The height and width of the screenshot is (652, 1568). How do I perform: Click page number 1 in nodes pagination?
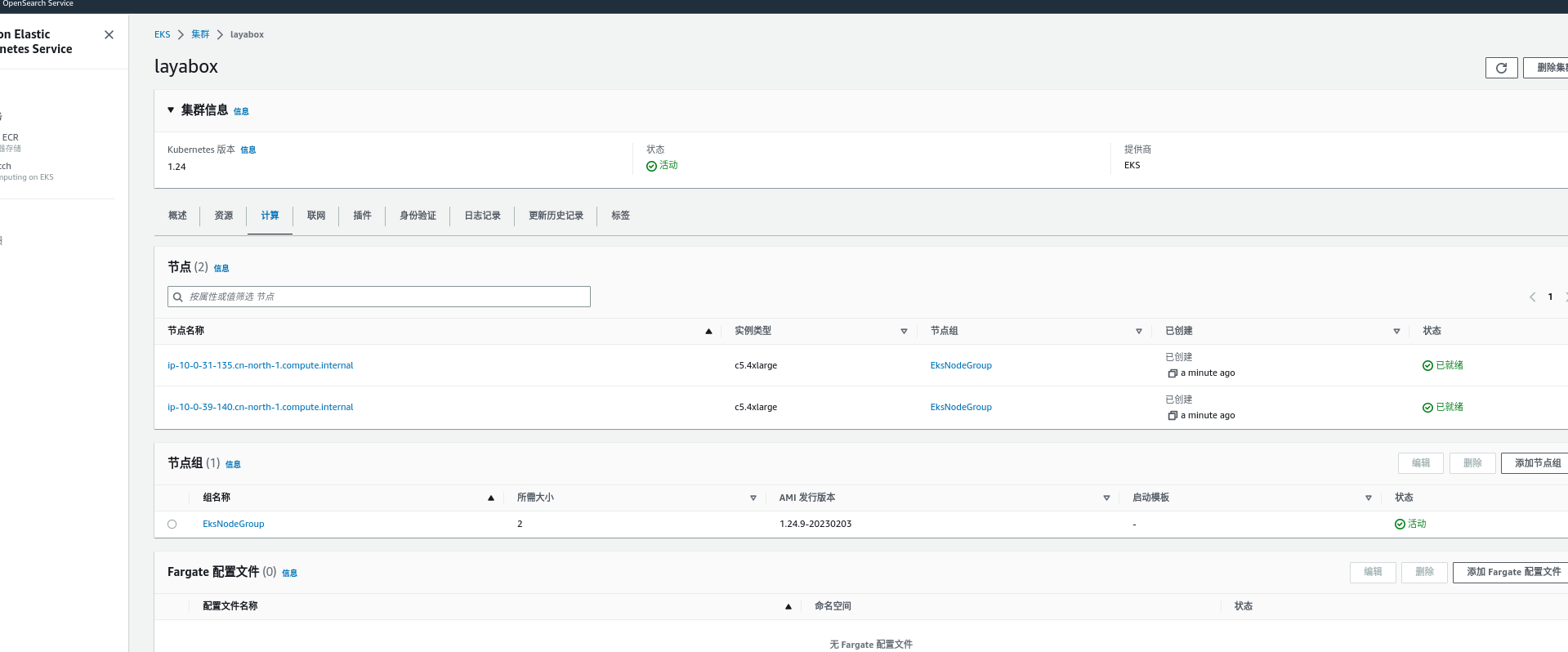tap(1550, 297)
